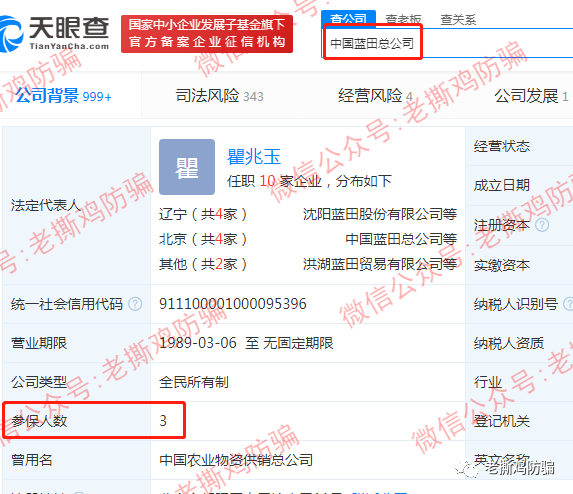Click the 营业期限 label
Viewport: 573px width, 494px height.
(x=39, y=343)
